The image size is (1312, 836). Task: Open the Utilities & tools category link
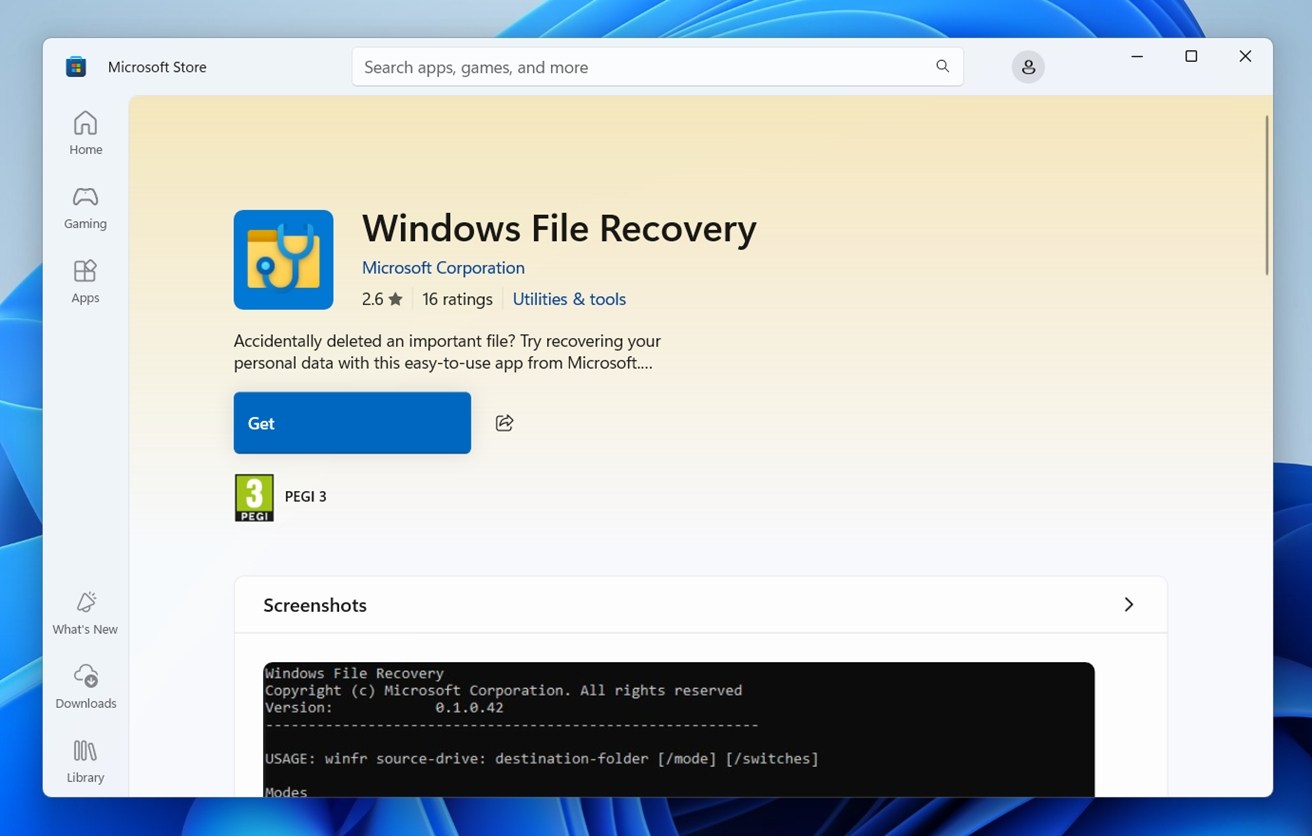point(569,299)
